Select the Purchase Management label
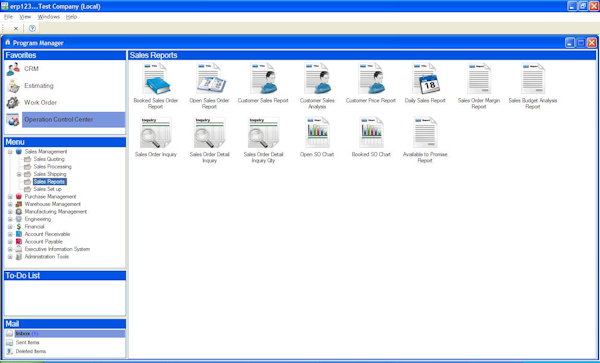Image resolution: width=600 pixels, height=363 pixels. coord(51,197)
